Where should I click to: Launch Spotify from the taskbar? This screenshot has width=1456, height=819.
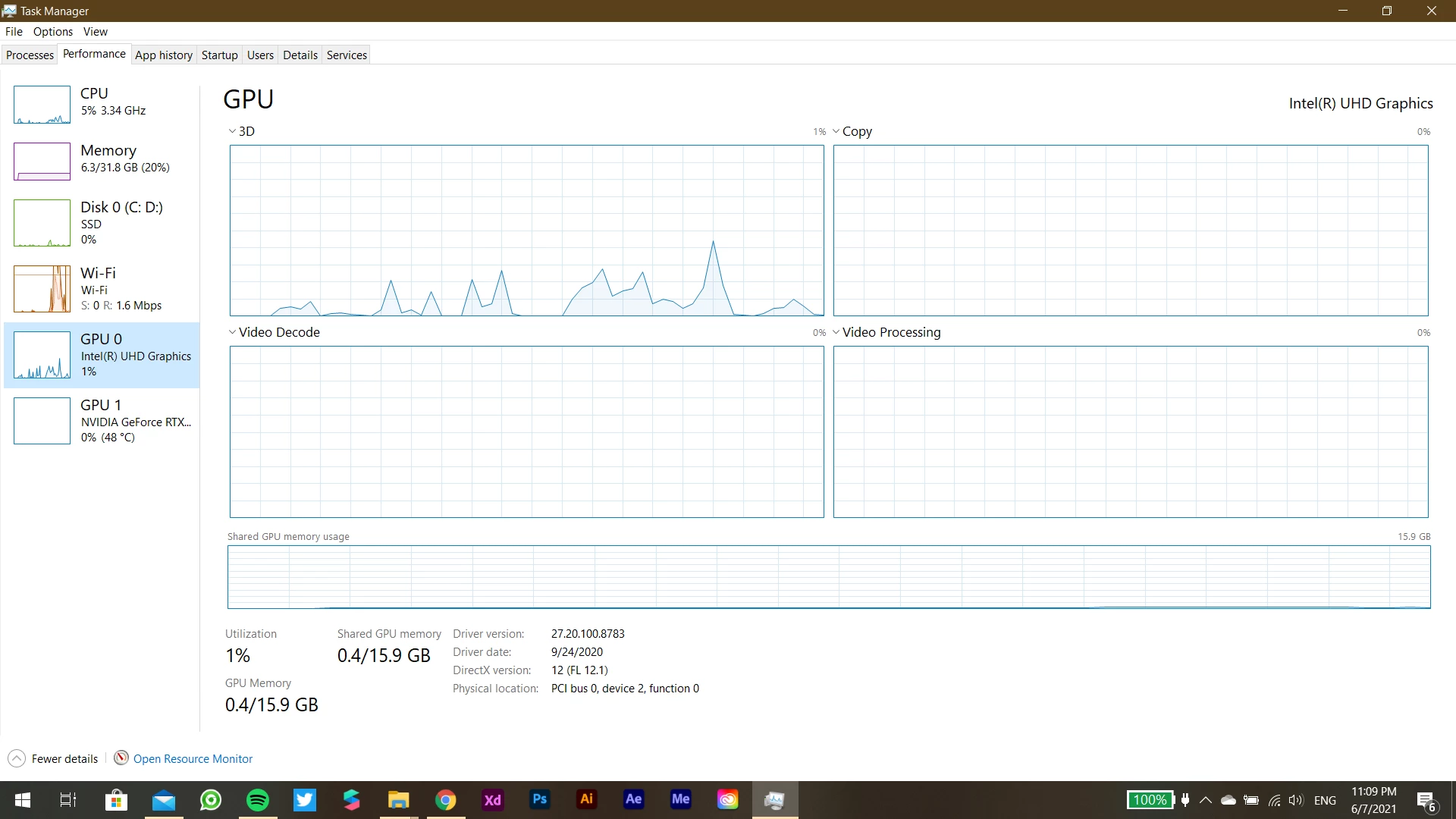click(x=258, y=799)
